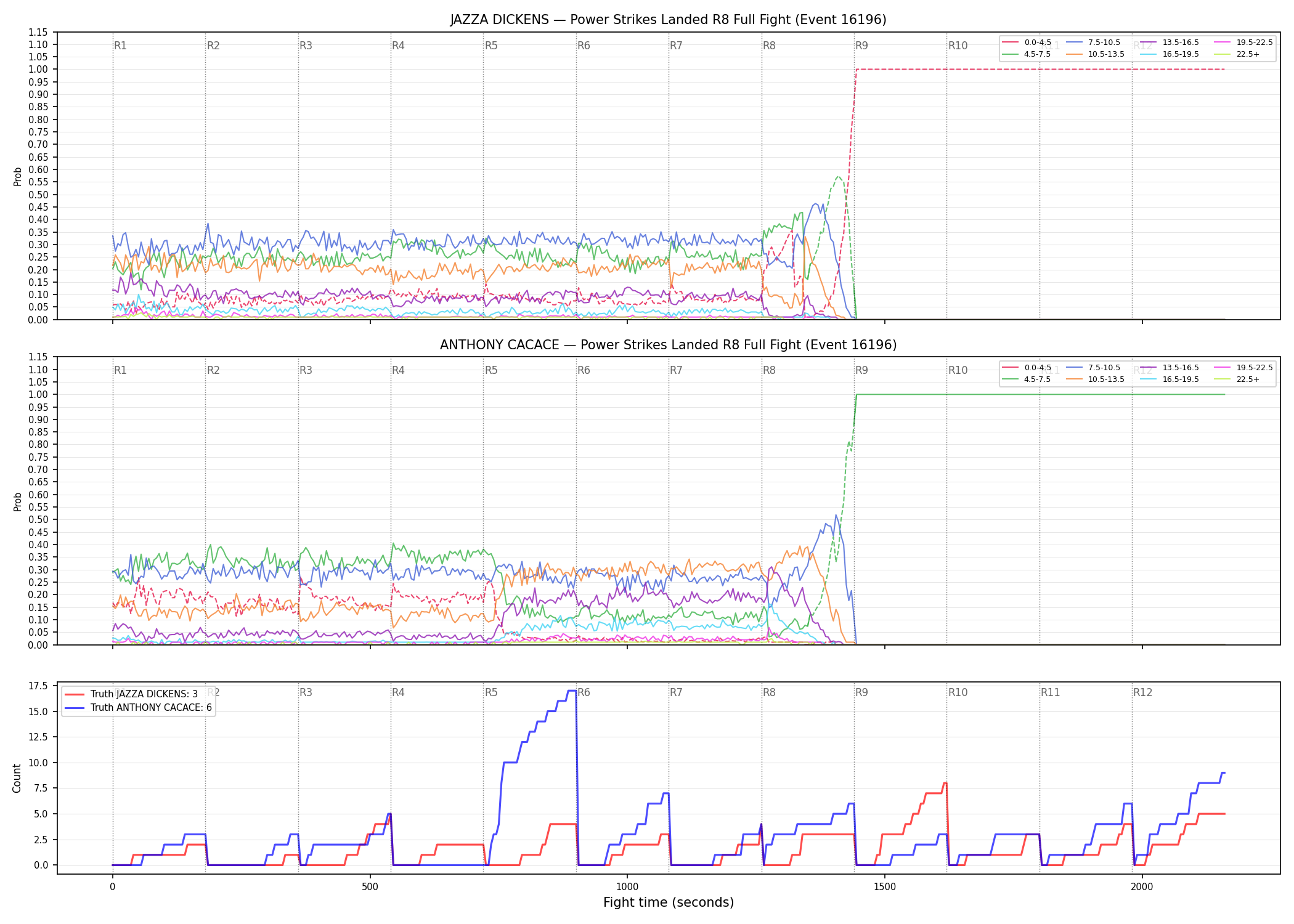Click blue 7.5-10.5 line swatch in Cacace legend

tap(1074, 368)
